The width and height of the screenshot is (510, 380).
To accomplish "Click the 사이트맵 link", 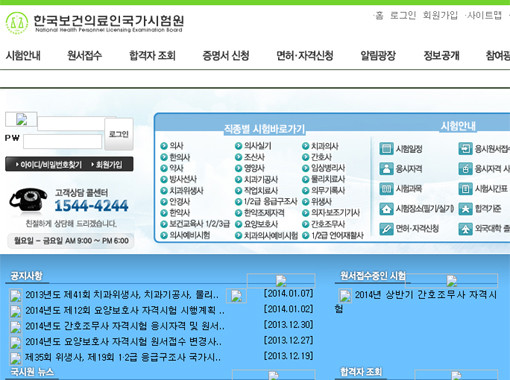I will (484, 15).
